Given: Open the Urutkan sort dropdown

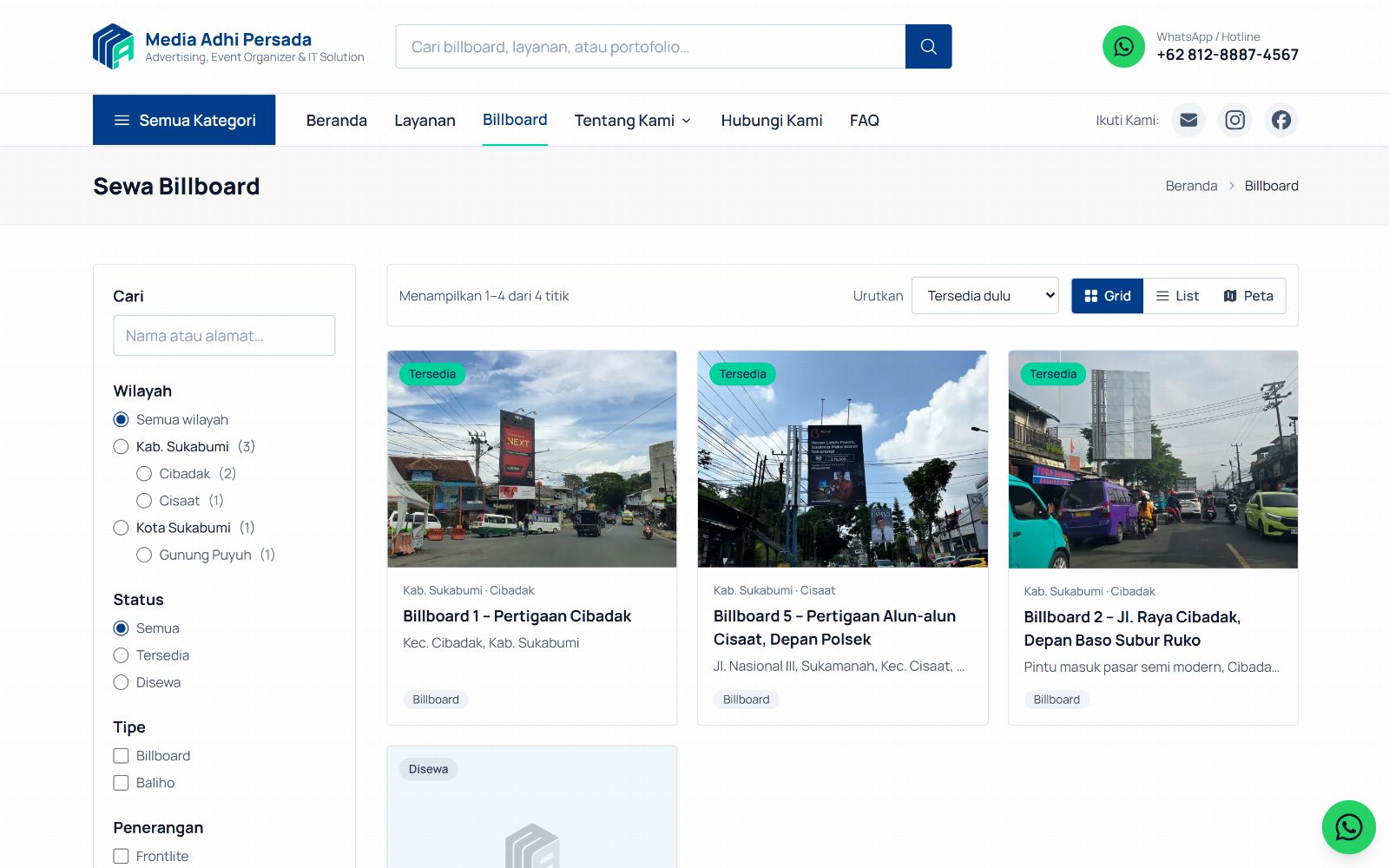Looking at the screenshot, I should [985, 296].
